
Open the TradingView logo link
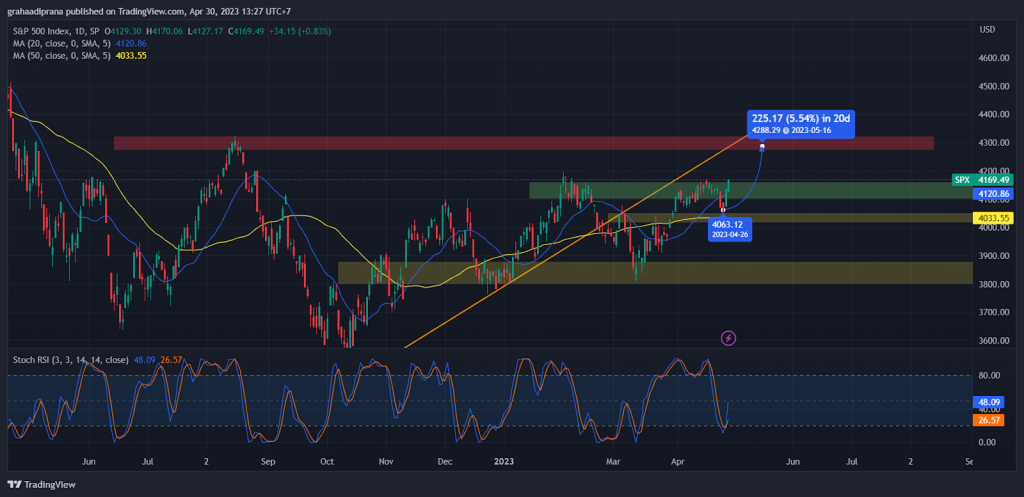click(42, 485)
